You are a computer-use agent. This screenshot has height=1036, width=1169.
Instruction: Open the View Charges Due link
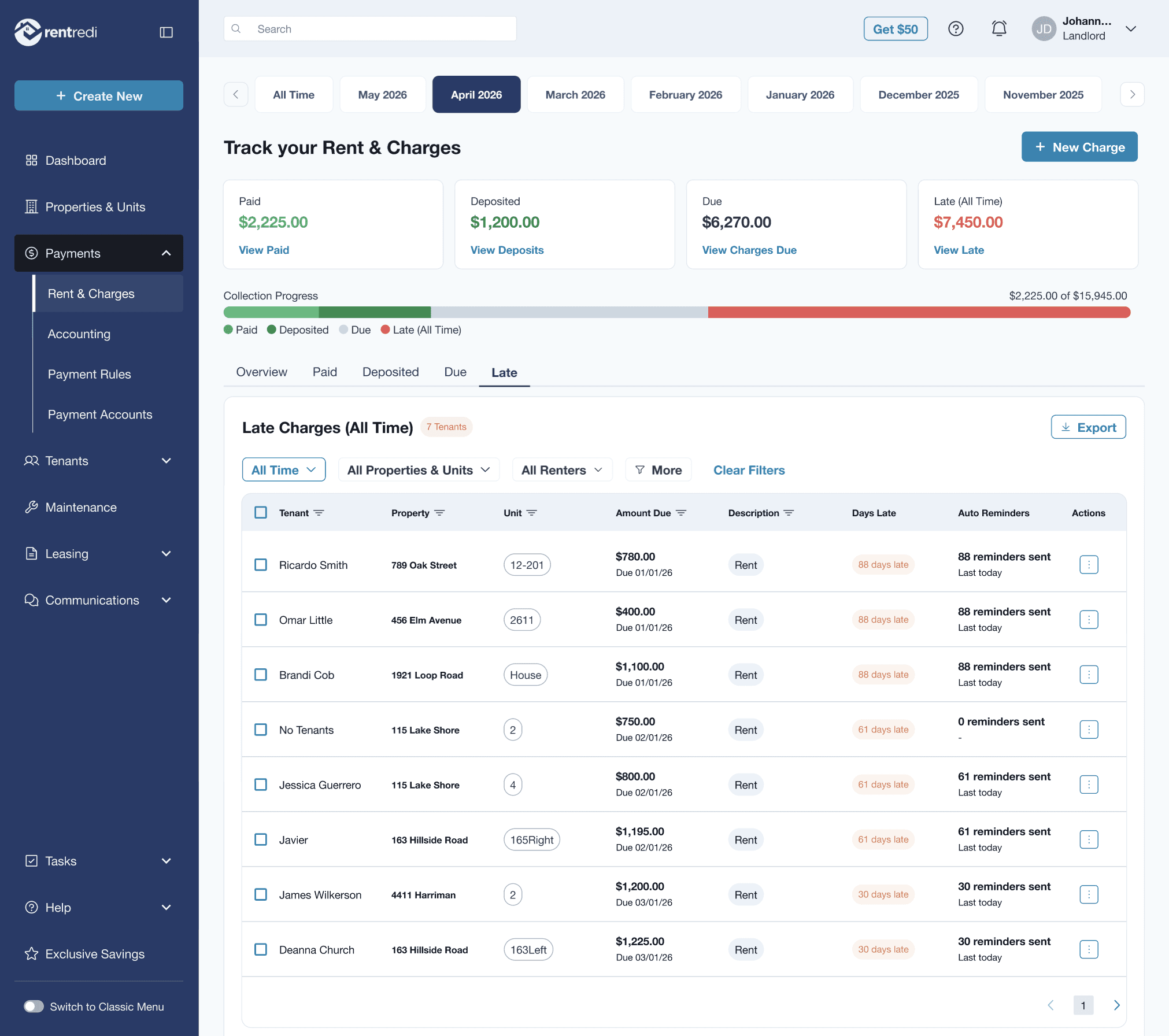(749, 250)
